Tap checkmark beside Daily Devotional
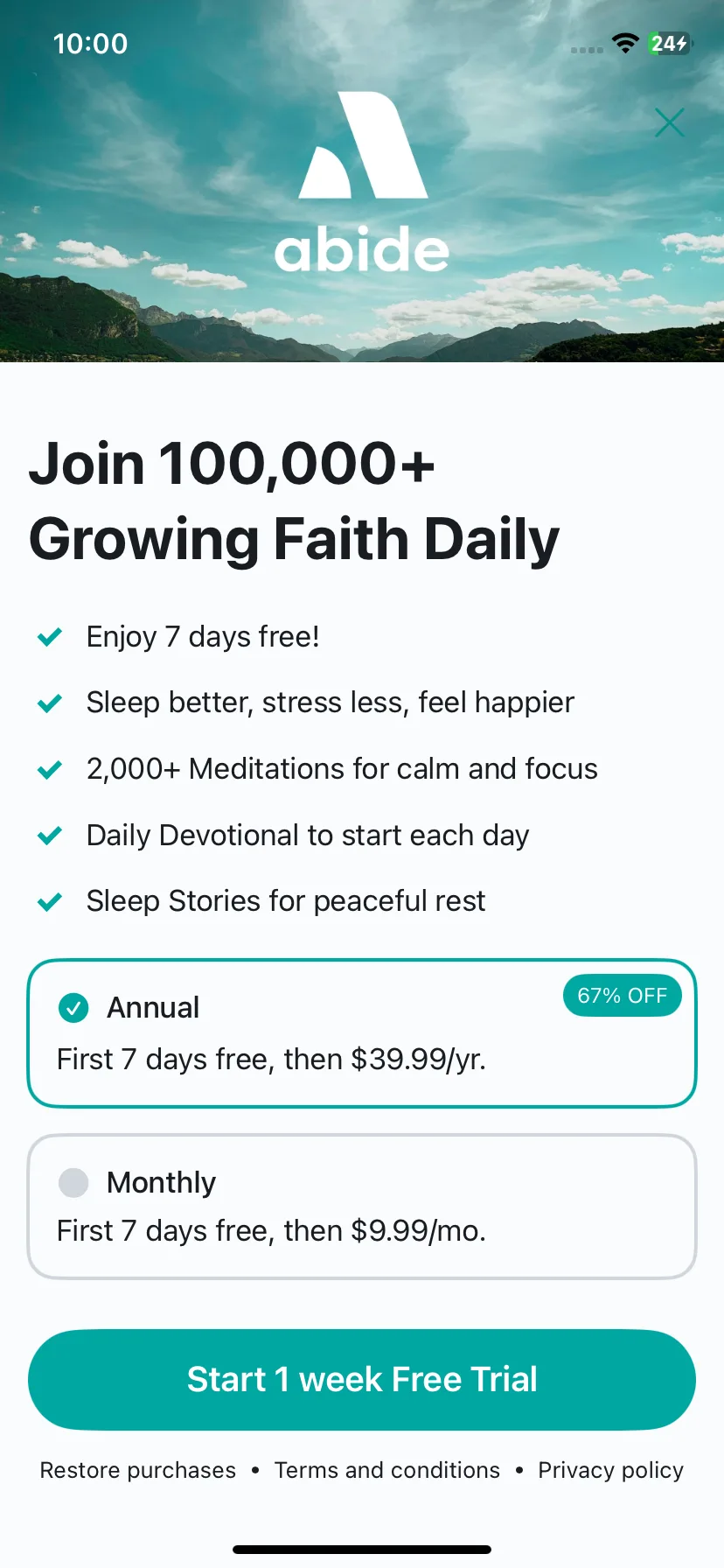Viewport: 724px width, 1568px height. tap(50, 836)
